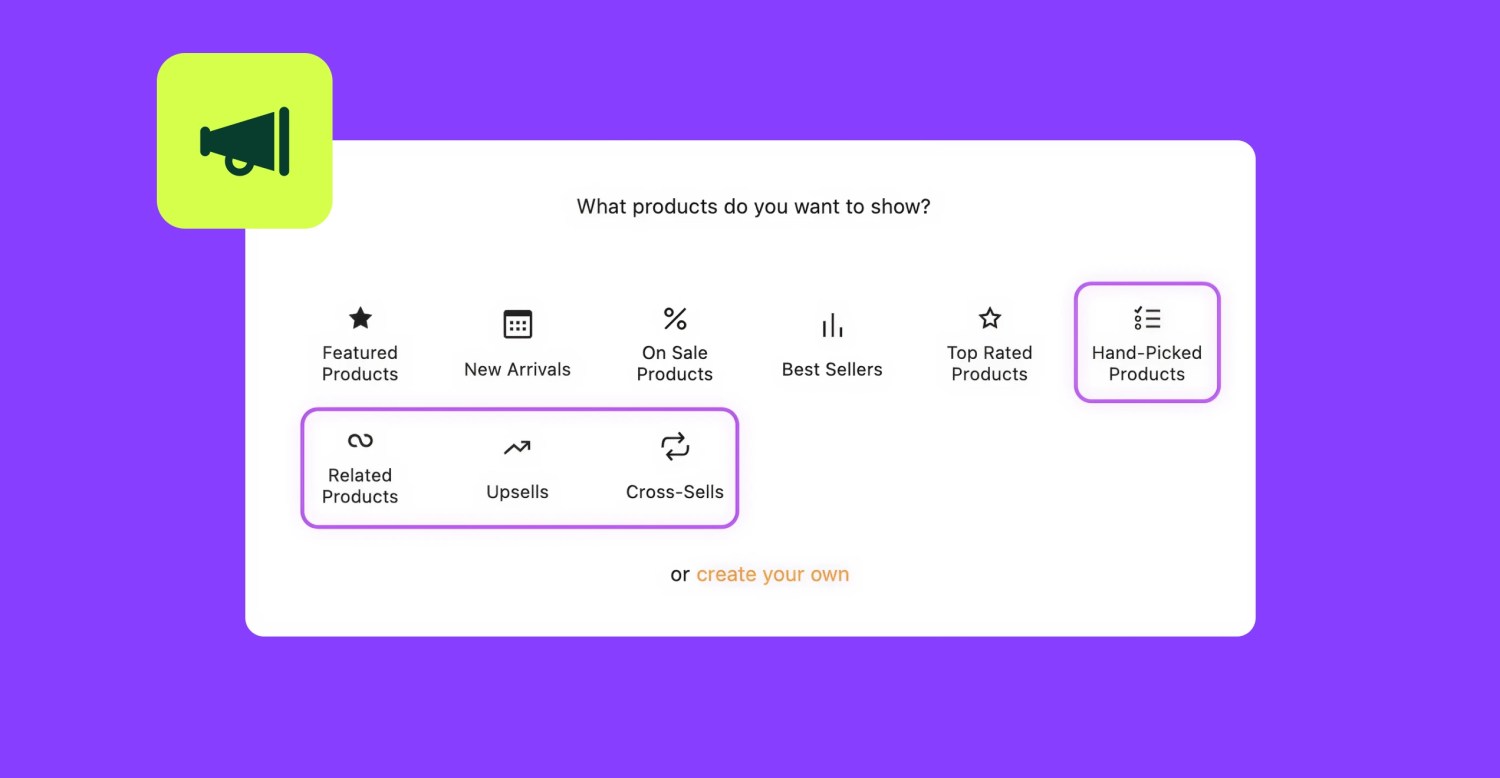Viewport: 1500px width, 778px height.
Task: Pick the Upsells option
Action: pyautogui.click(x=517, y=468)
